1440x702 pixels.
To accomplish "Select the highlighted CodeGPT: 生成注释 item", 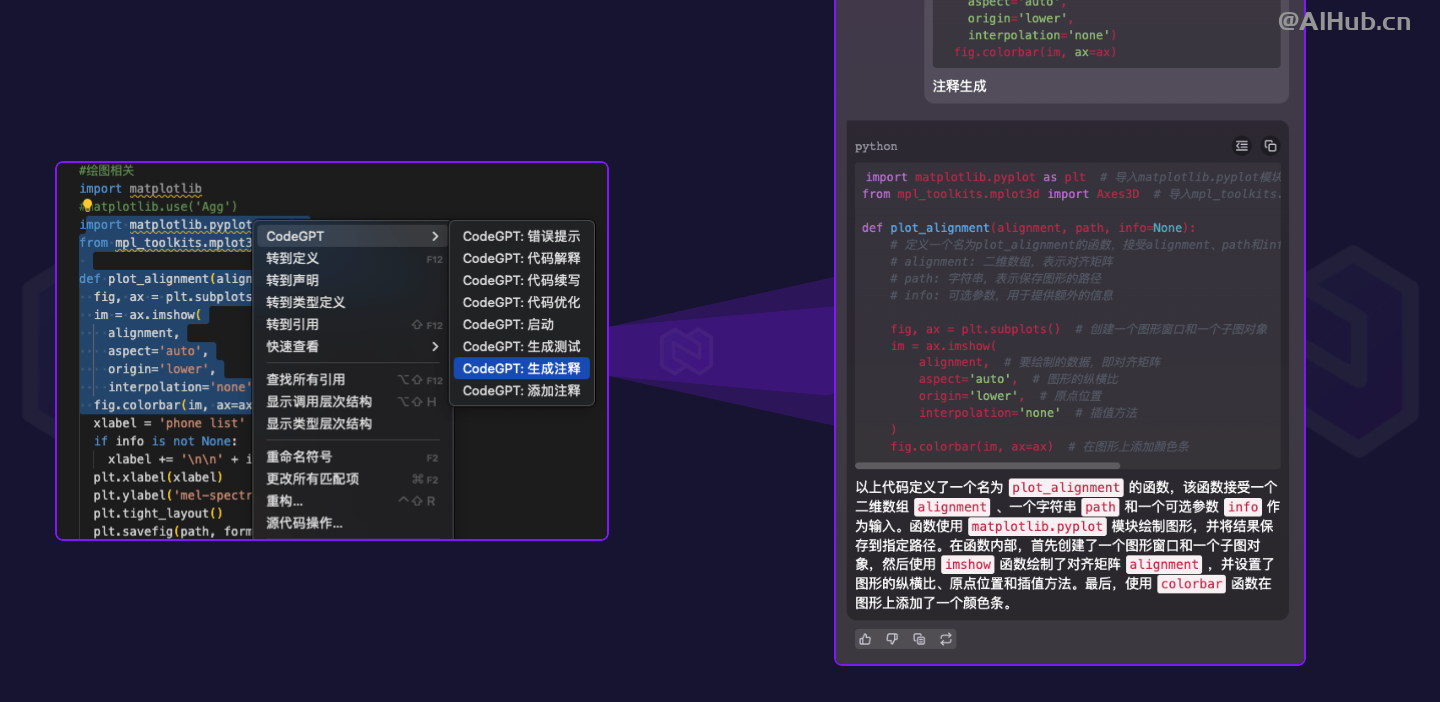I will coord(522,368).
